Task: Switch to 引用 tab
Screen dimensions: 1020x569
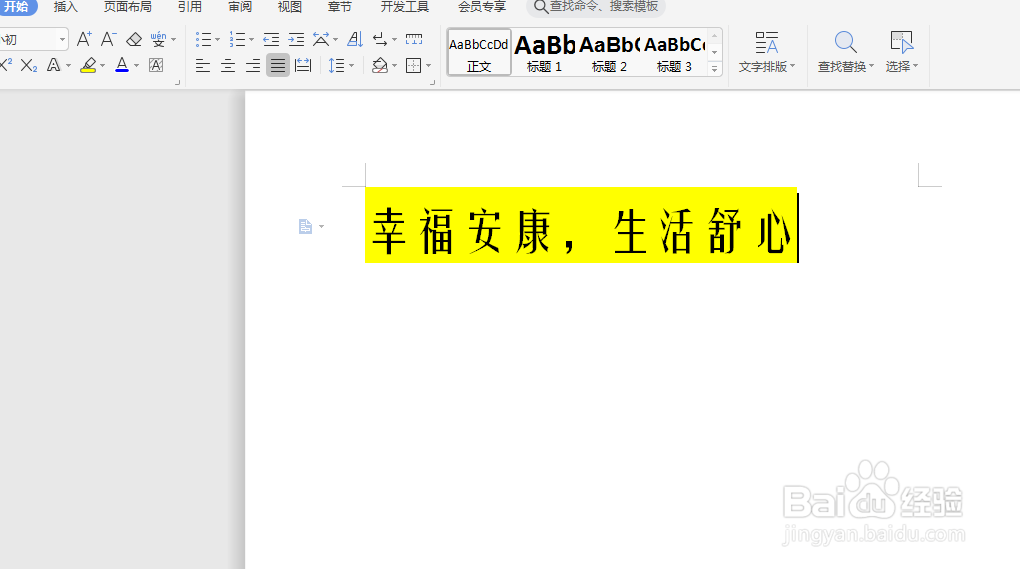Action: [190, 7]
